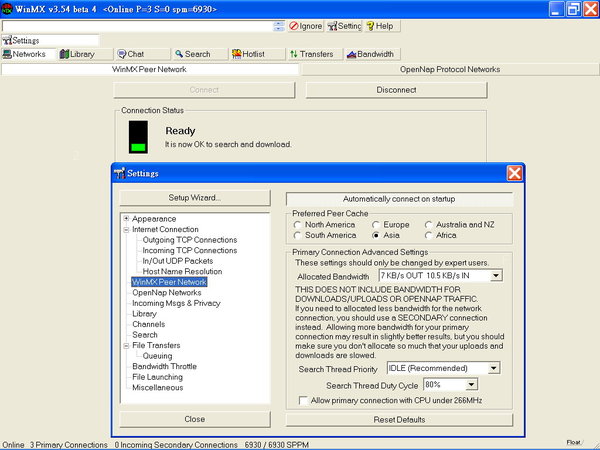The image size is (600, 450).
Task: Click the Hotlist people icon
Action: [236, 54]
